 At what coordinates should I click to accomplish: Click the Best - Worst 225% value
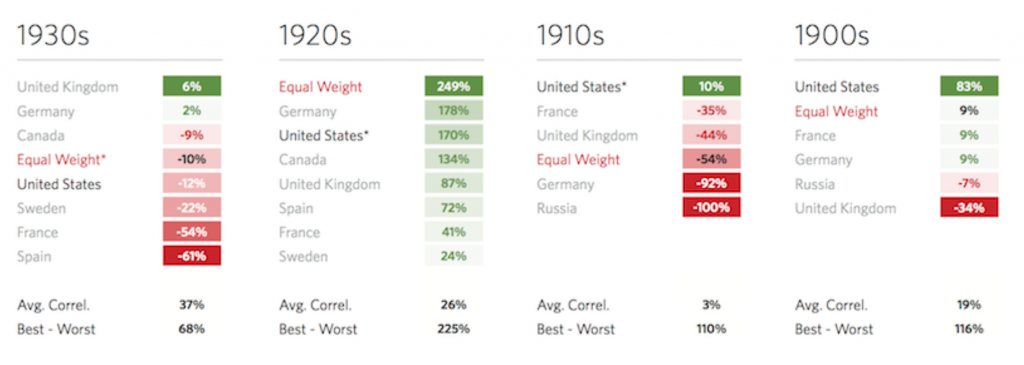453,329
